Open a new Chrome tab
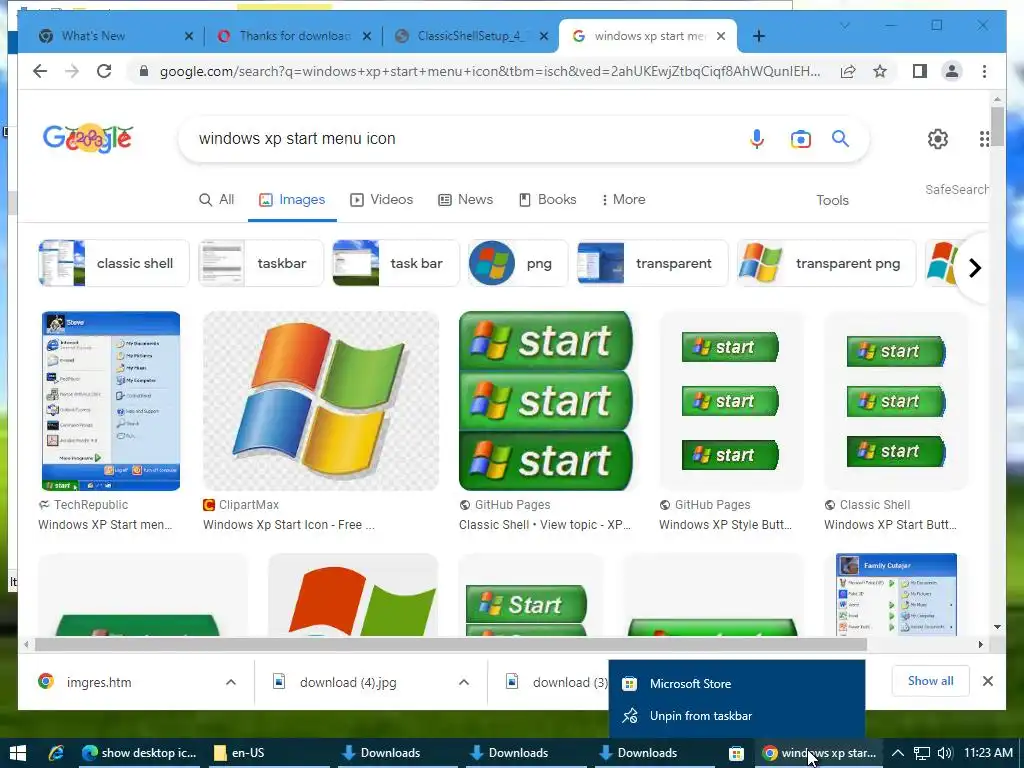The width and height of the screenshot is (1024, 768). coord(758,36)
